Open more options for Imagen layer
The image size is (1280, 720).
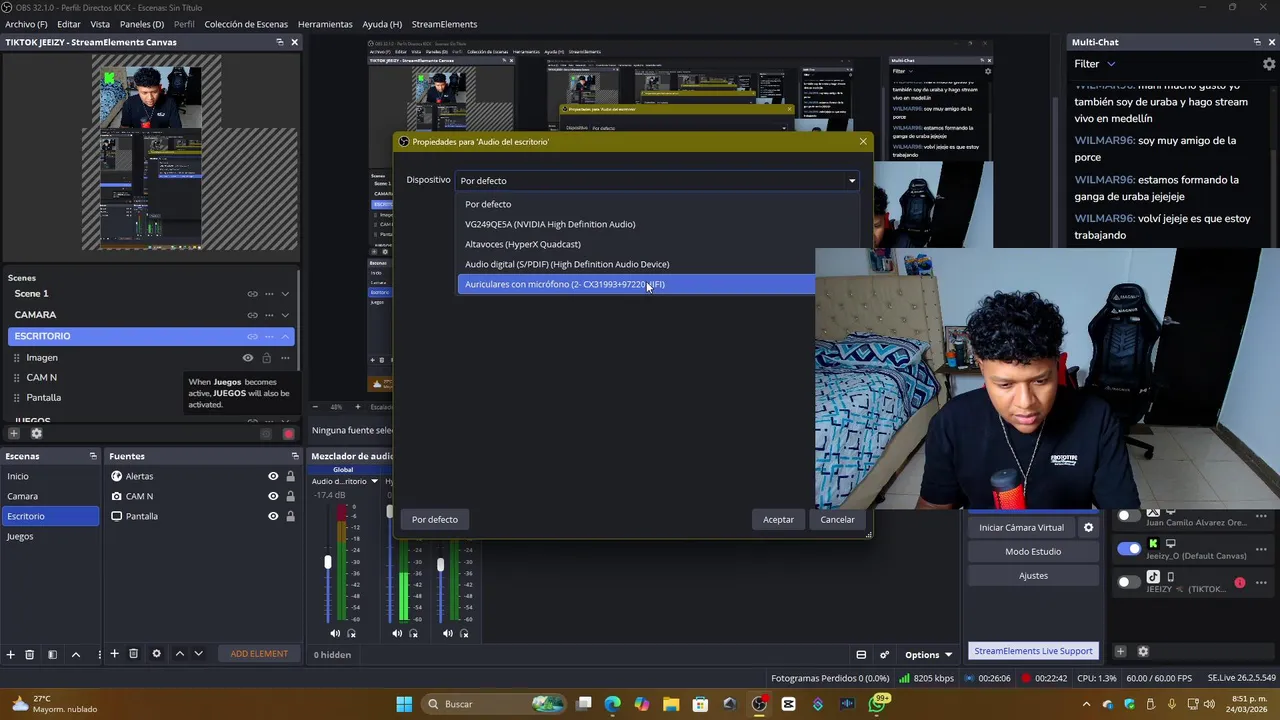(285, 358)
